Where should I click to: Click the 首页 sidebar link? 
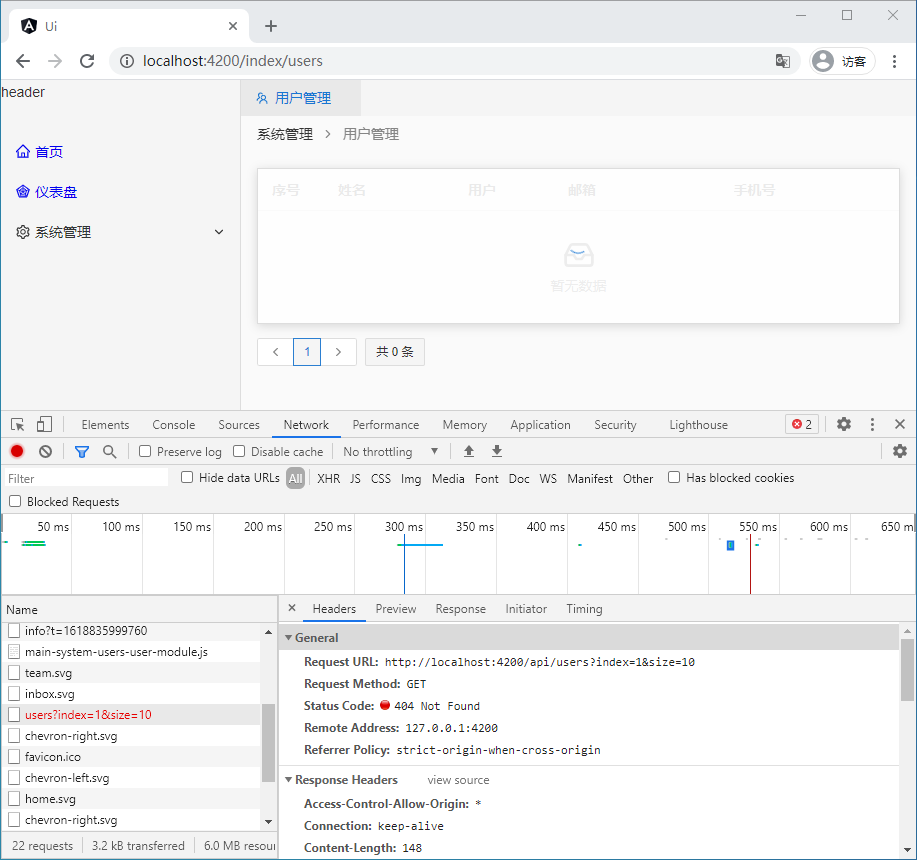coord(48,152)
